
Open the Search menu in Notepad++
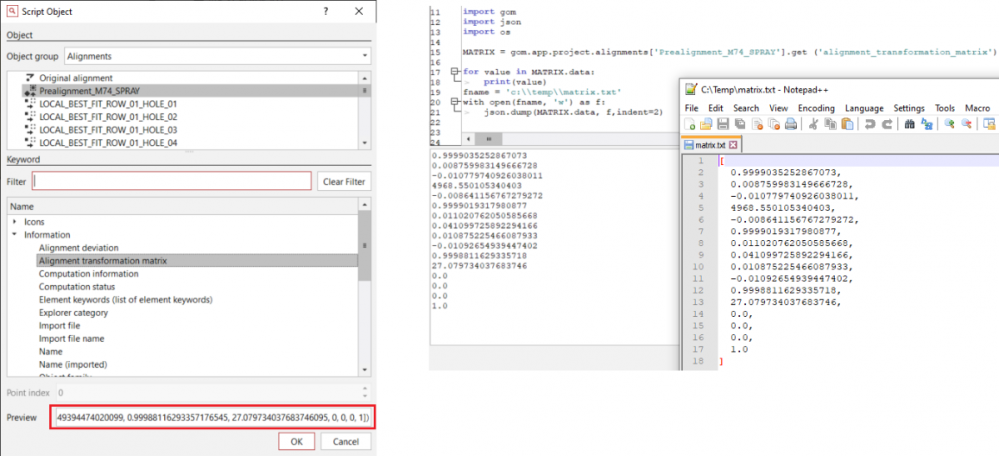coord(746,108)
